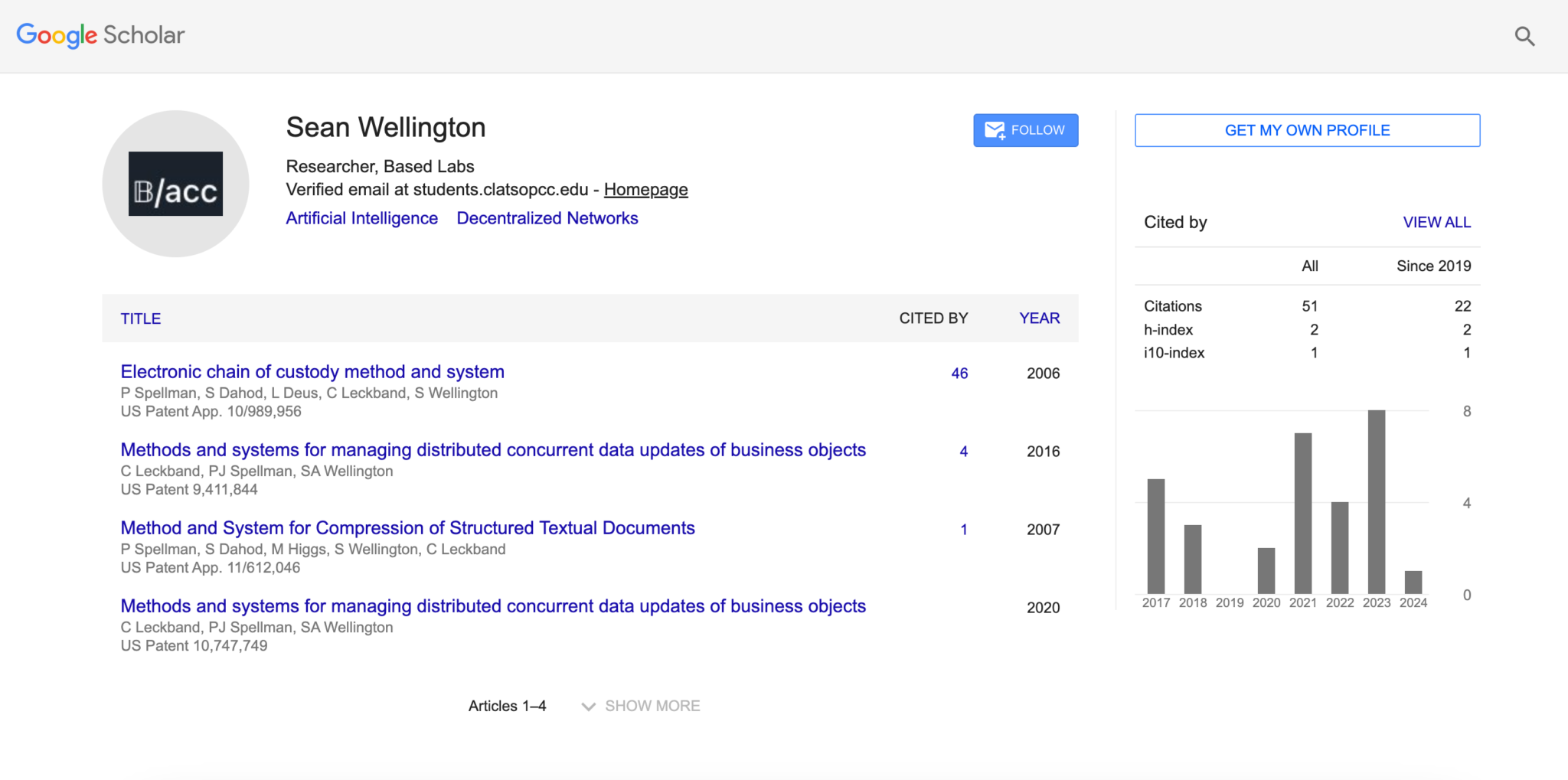The height and width of the screenshot is (780, 1568).
Task: Click the B/acc profile picture
Action: pyautogui.click(x=175, y=184)
